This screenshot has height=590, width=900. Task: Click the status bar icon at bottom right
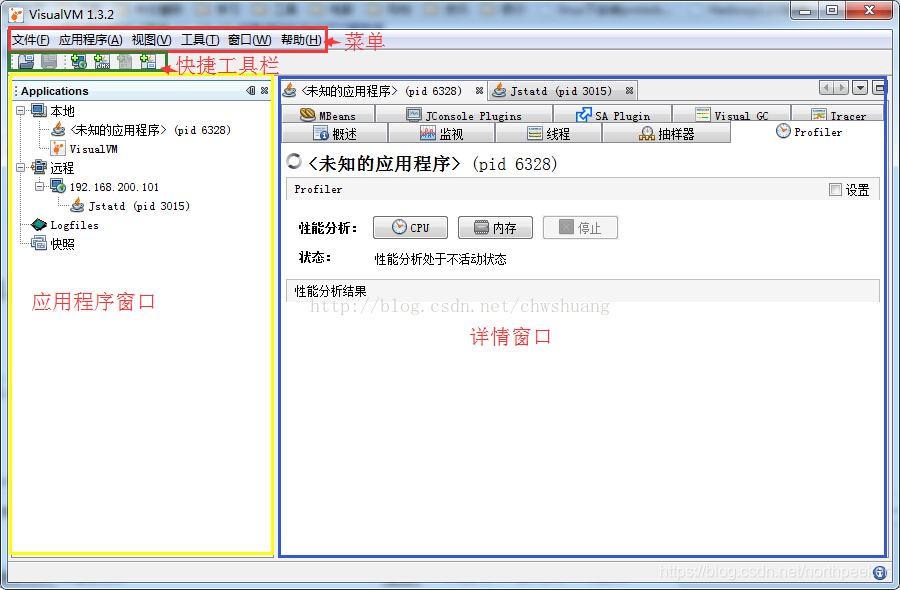coord(879,572)
